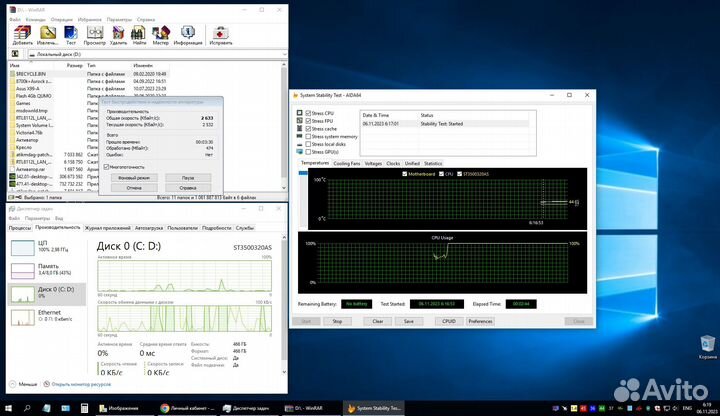Click WinRAR Repair (Исправить) toolbar icon
This screenshot has height=416, width=720.
pos(220,35)
